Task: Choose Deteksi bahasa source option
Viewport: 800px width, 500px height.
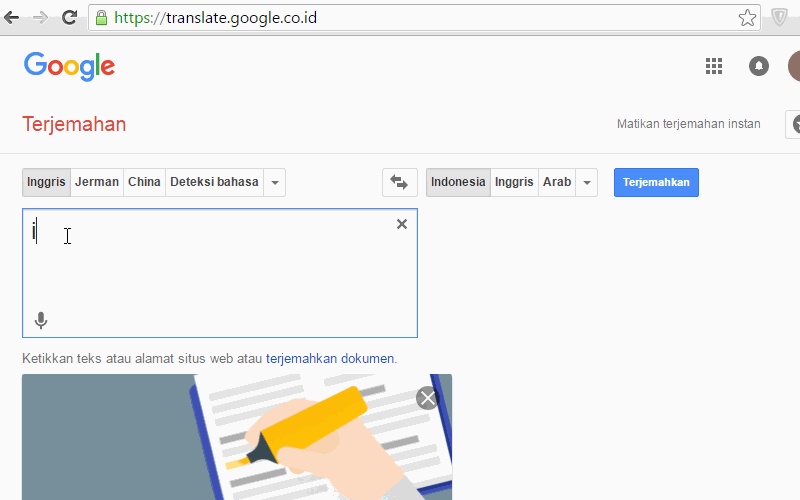Action: coord(214,182)
